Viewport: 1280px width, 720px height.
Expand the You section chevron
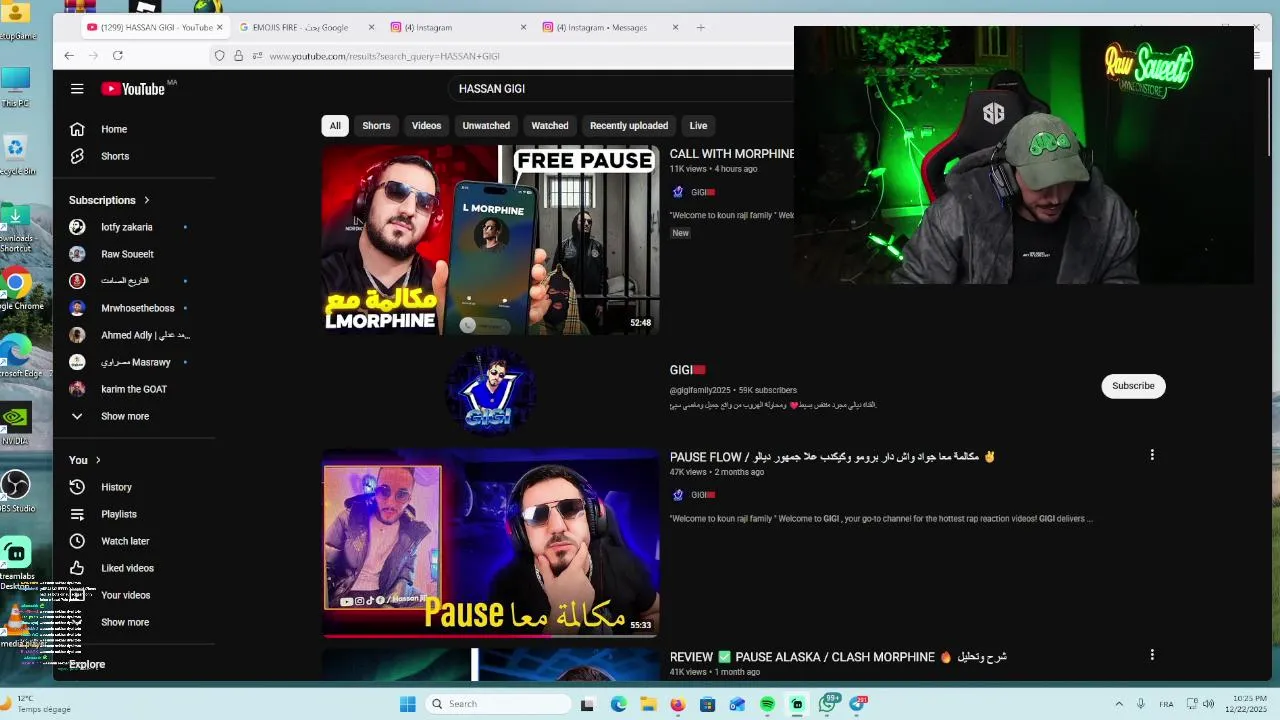98,460
